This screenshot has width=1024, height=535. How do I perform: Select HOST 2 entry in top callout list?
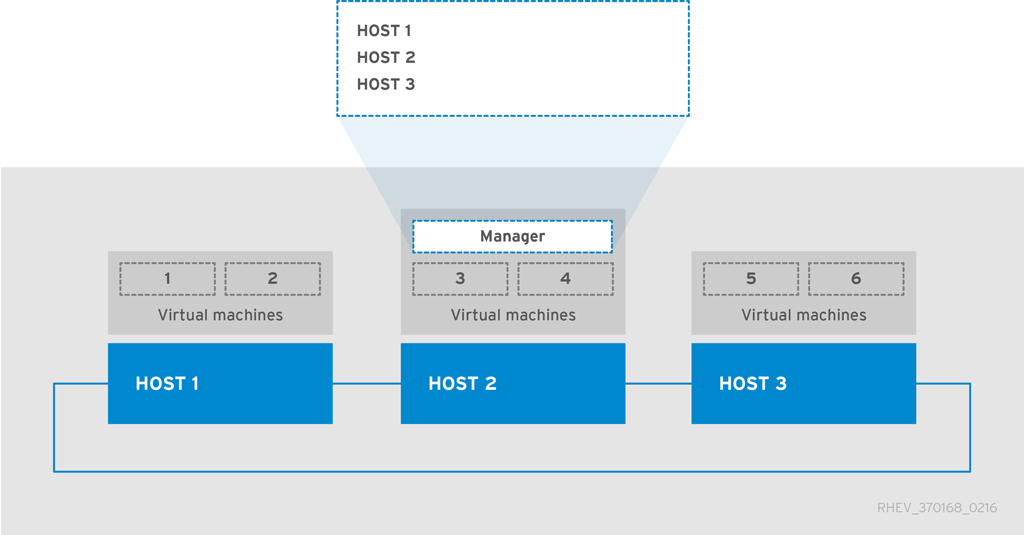[386, 58]
